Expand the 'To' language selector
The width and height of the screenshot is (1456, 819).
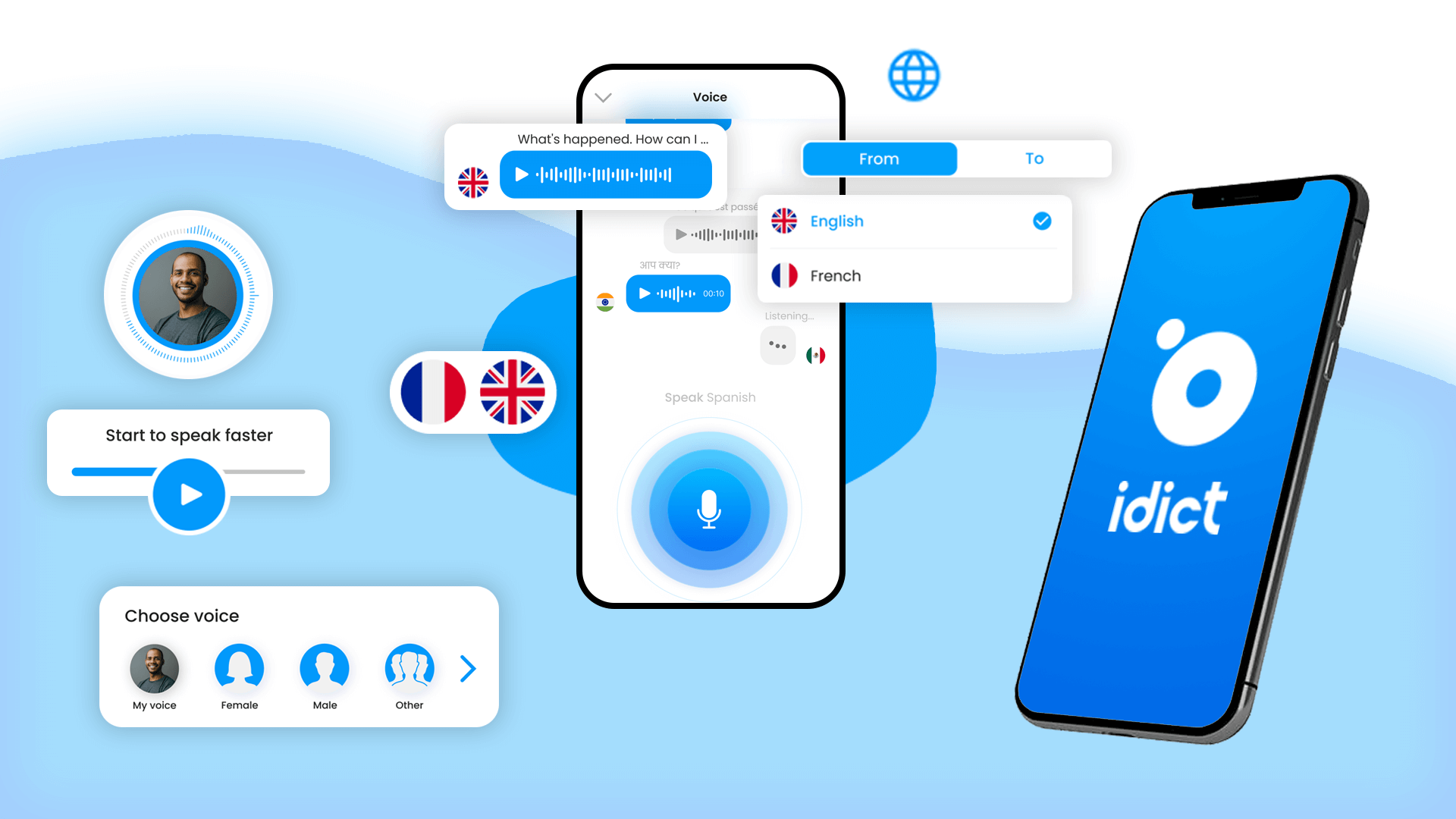point(1034,158)
